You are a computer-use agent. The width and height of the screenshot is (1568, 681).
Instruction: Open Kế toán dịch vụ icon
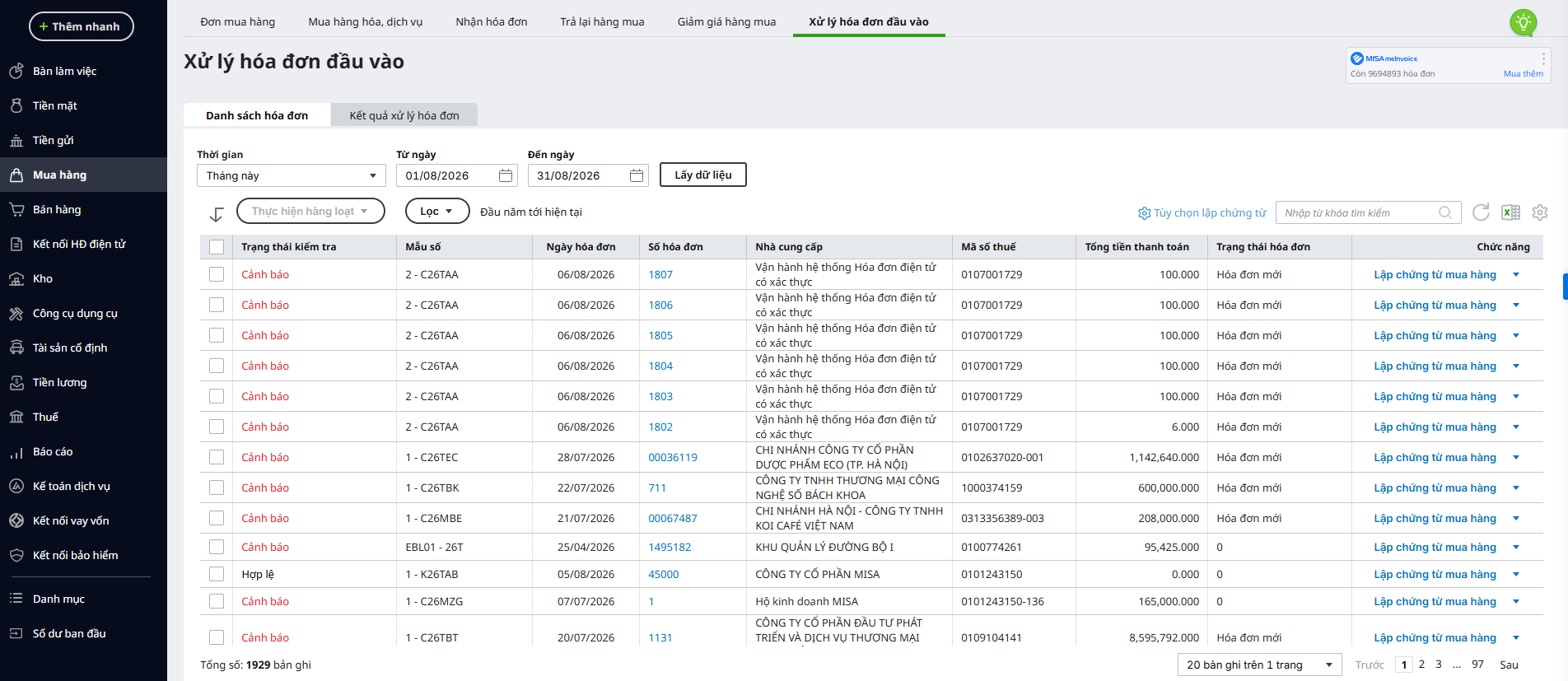(x=16, y=486)
